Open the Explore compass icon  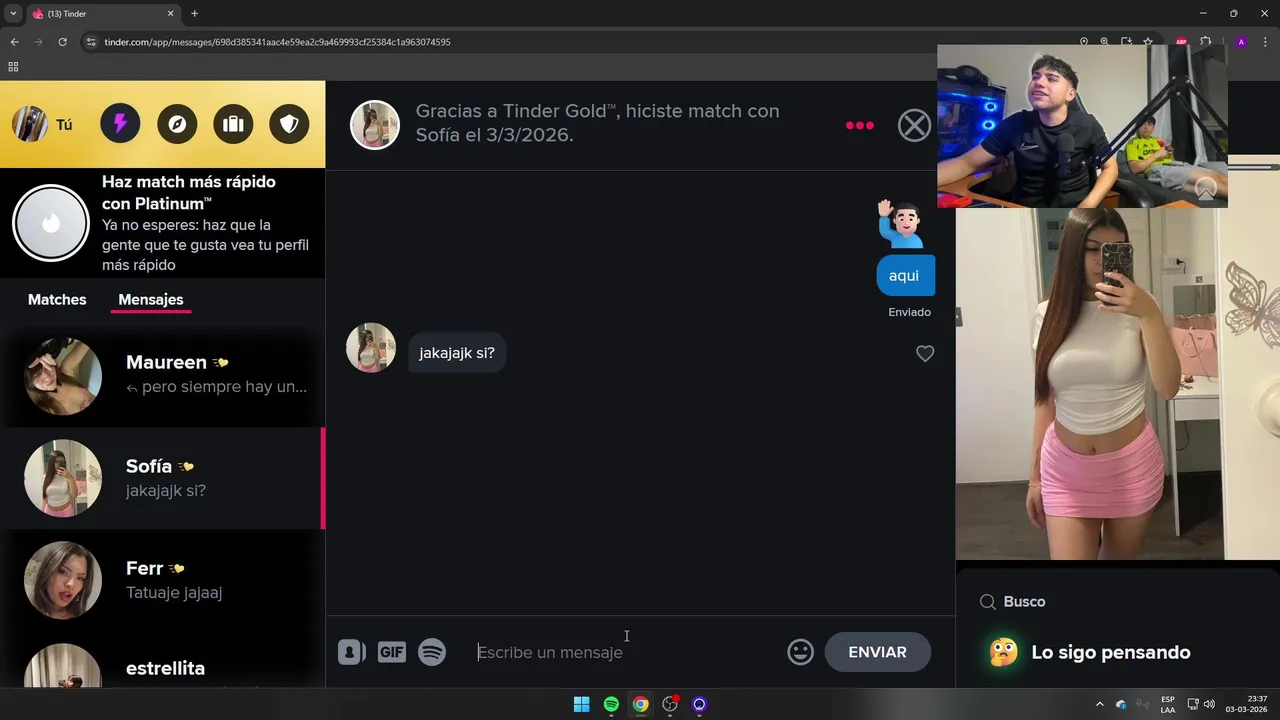coord(177,124)
